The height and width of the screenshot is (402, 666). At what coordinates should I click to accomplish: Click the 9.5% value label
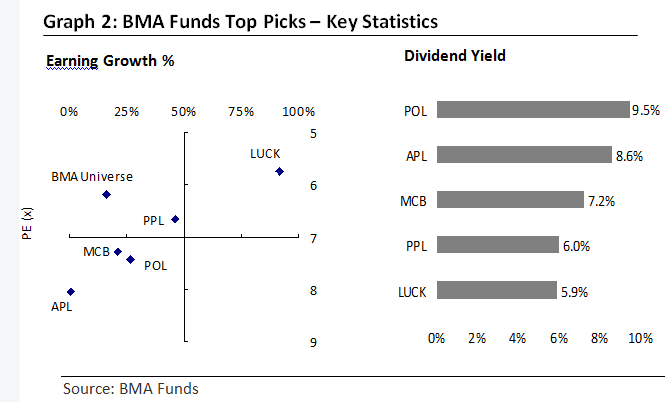645,110
